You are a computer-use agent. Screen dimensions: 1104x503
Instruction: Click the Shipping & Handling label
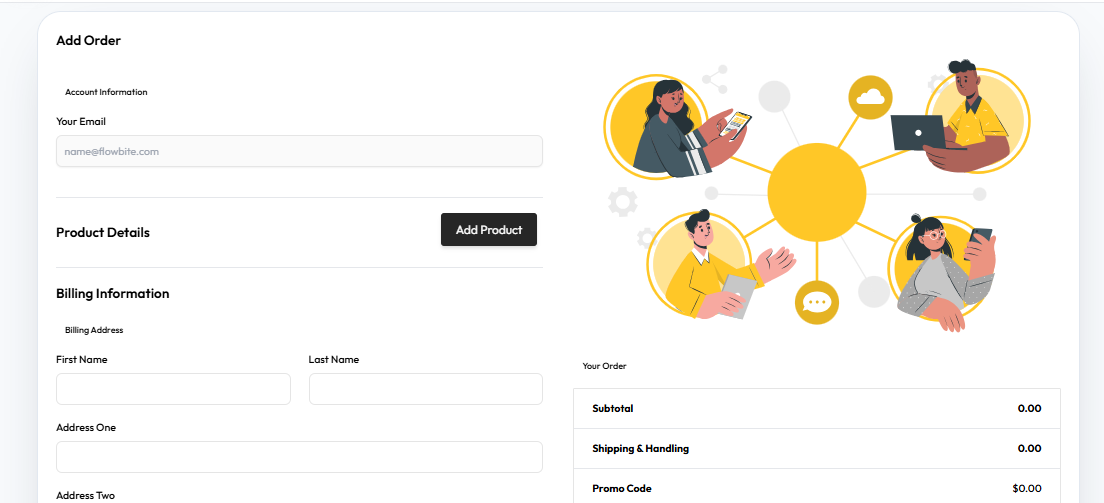(x=641, y=448)
